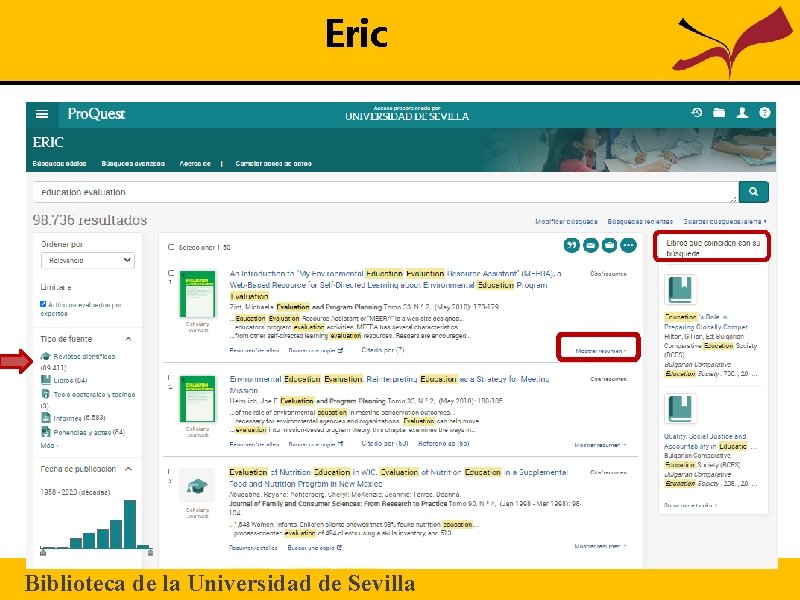Viewport: 800px width, 600px height.
Task: Click 'Modificar búsqueda' link
Action: pos(566,221)
